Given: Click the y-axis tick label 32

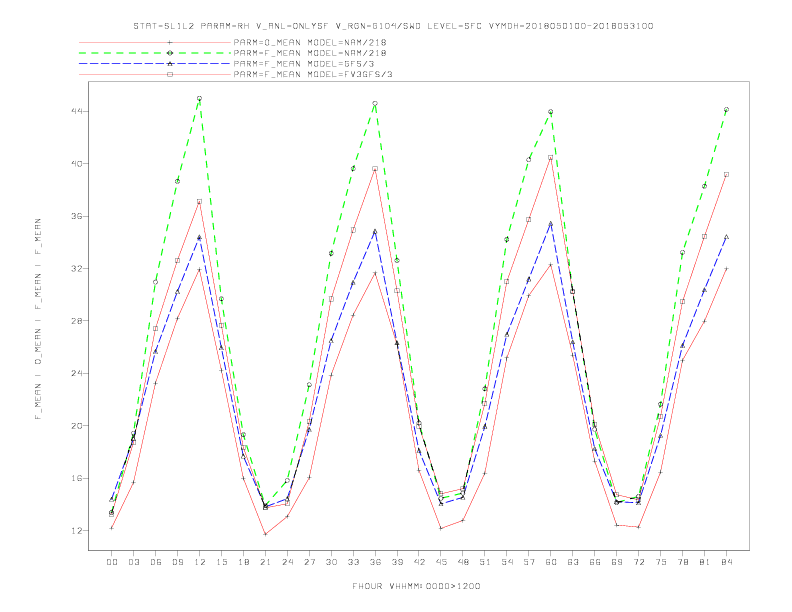Looking at the screenshot, I should [x=76, y=269].
